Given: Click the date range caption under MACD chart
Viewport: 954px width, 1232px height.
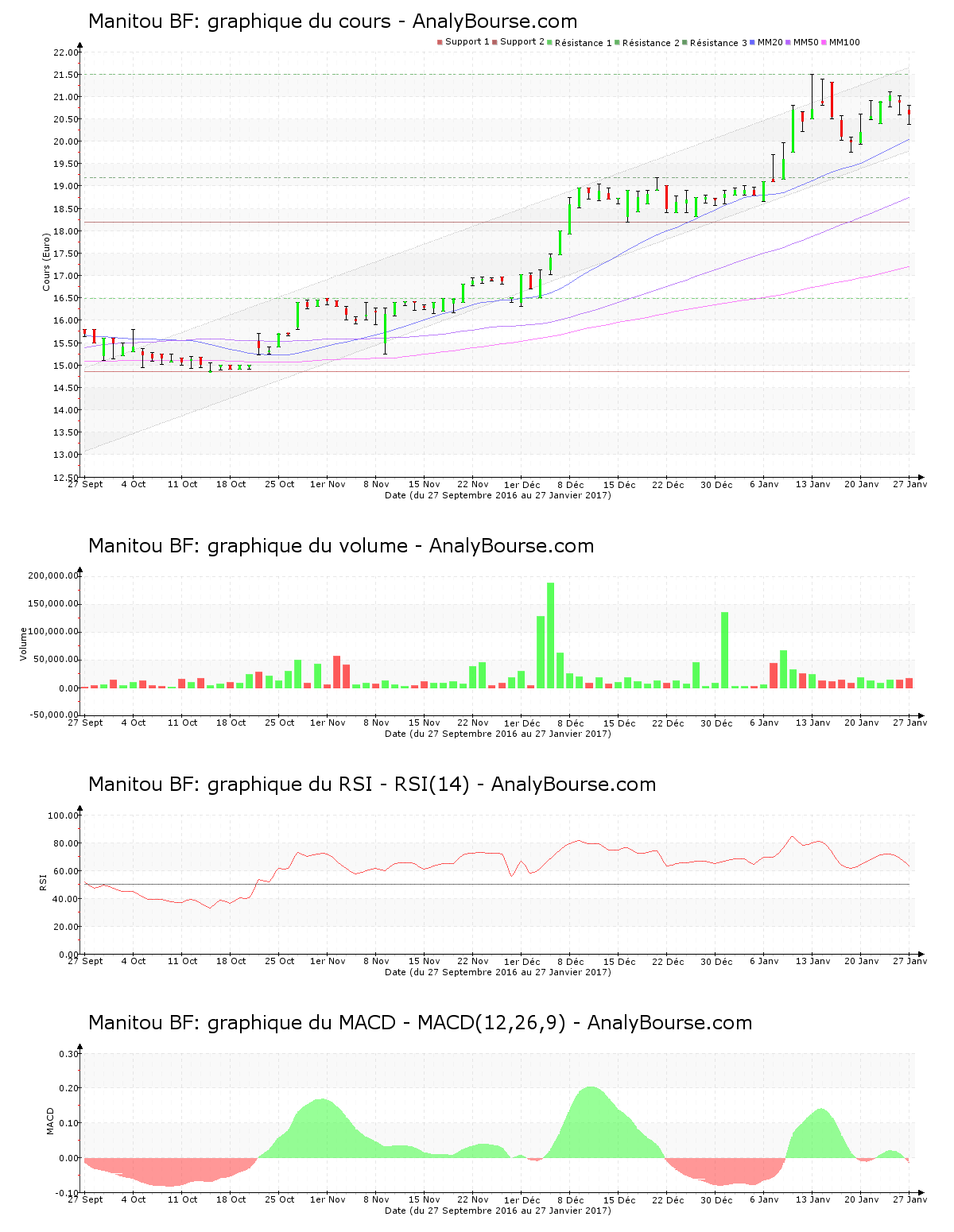Looking at the screenshot, I should [498, 1211].
